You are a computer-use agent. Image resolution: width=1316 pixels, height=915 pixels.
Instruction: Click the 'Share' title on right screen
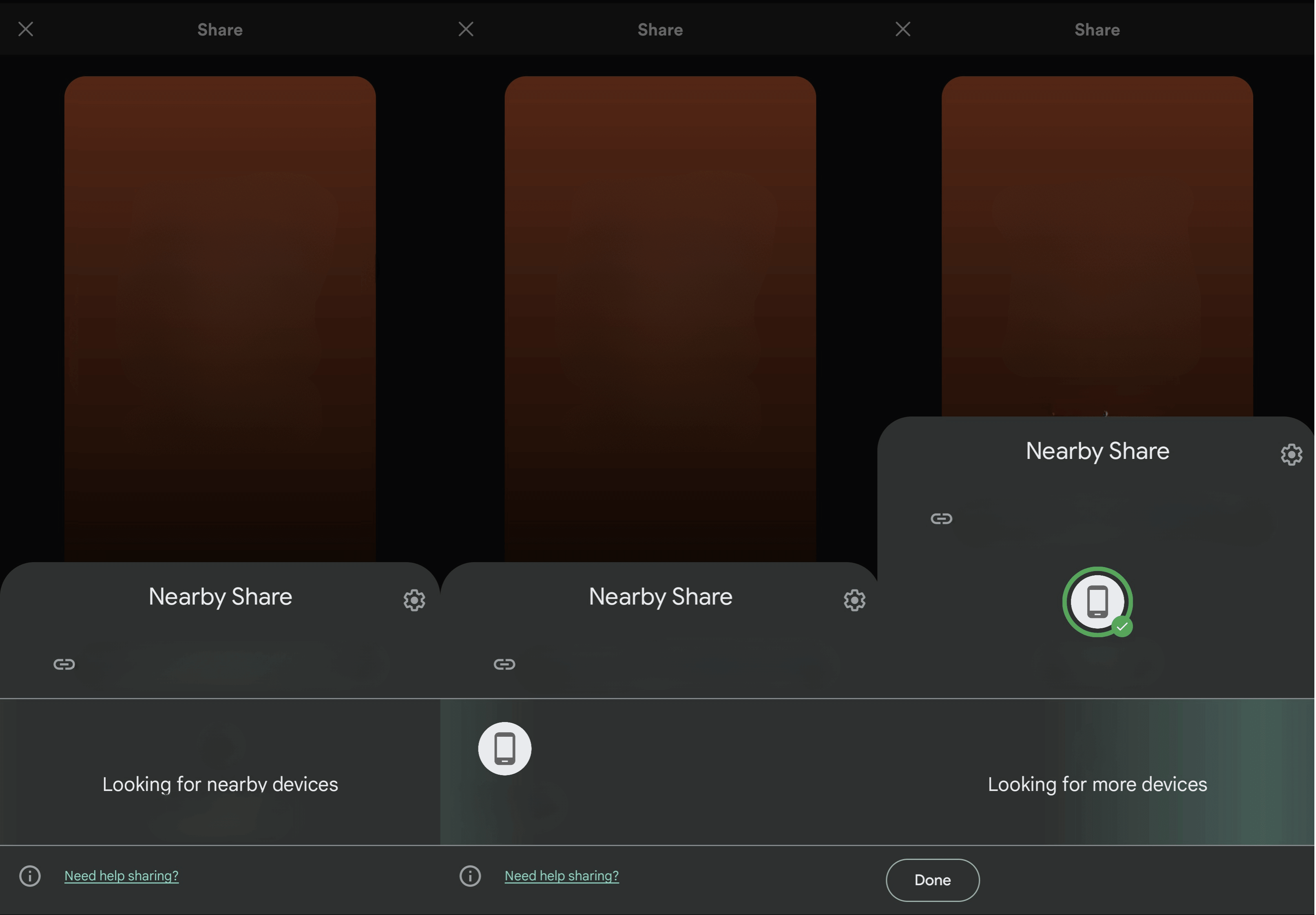tap(1097, 30)
